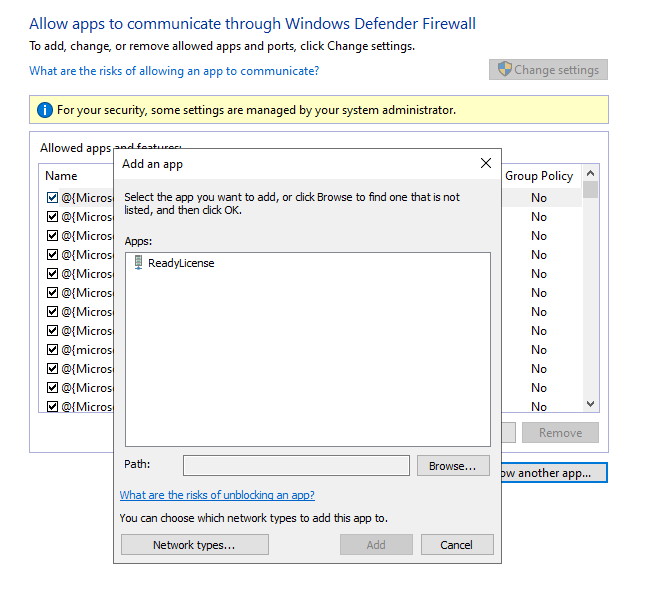Click the allowed apps list scrollbar thumb
This screenshot has height=593, width=646.
pos(590,190)
